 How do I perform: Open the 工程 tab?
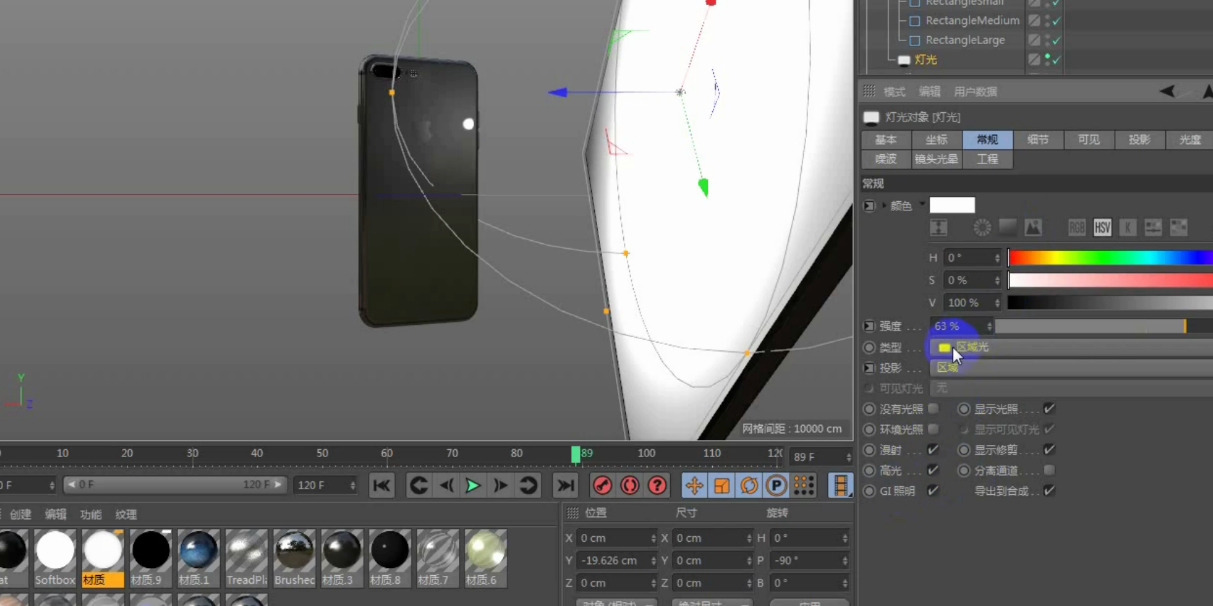tap(988, 159)
